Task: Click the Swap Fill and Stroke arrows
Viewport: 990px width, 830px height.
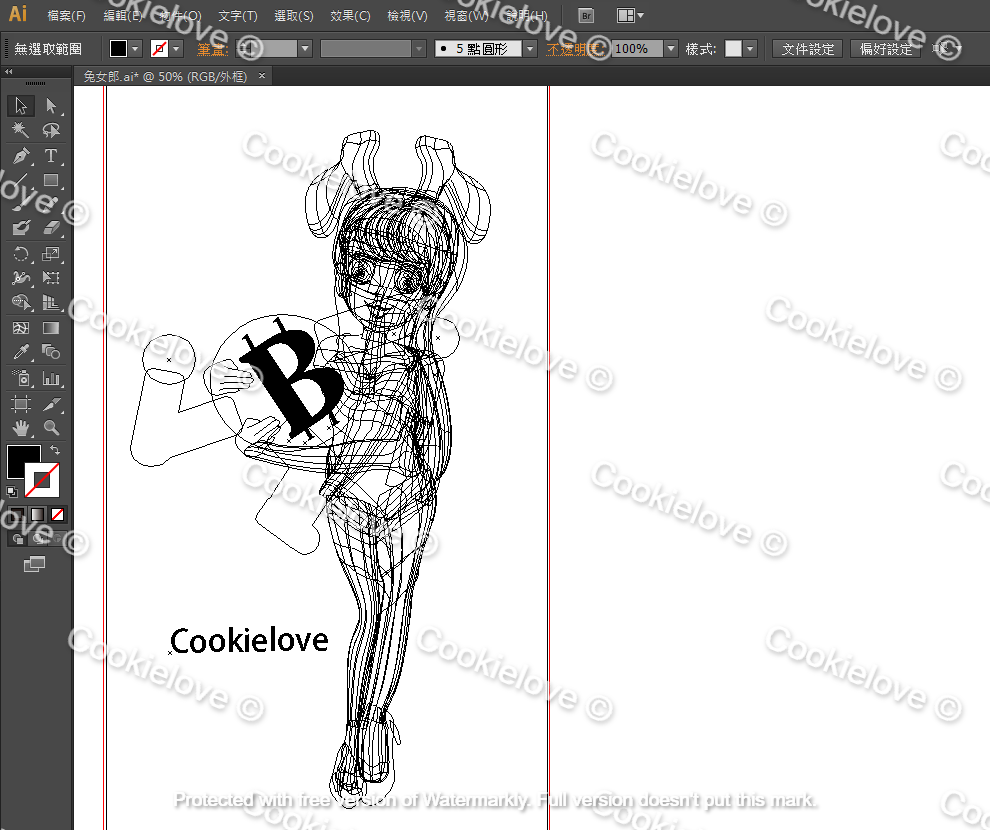Action: pyautogui.click(x=56, y=450)
